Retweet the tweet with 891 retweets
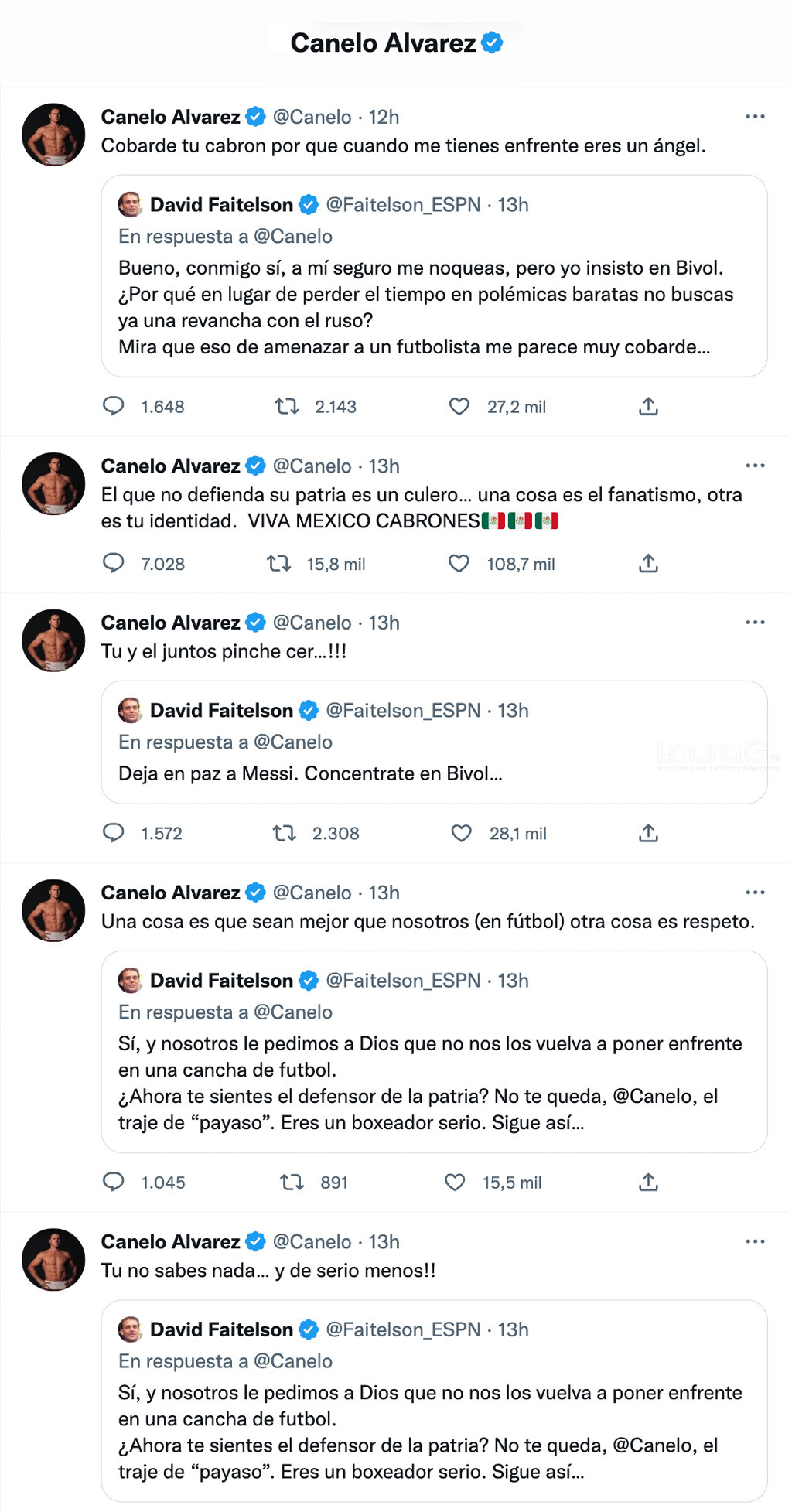This screenshot has height=1512, width=792. pos(292,1182)
